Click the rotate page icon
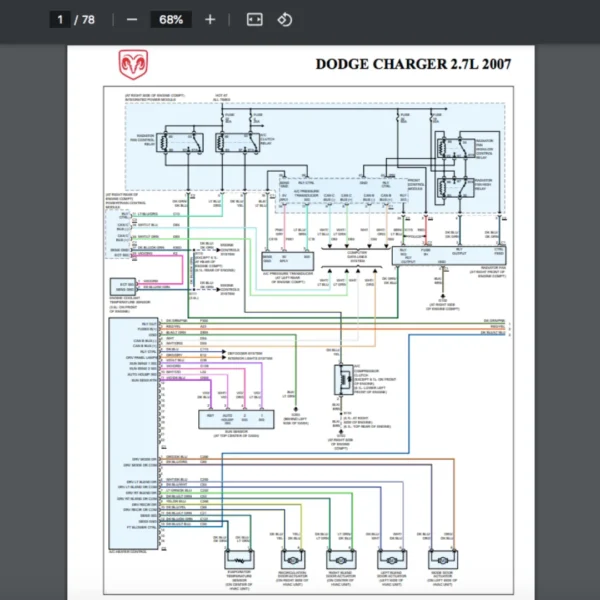The image size is (600, 600). (x=284, y=19)
